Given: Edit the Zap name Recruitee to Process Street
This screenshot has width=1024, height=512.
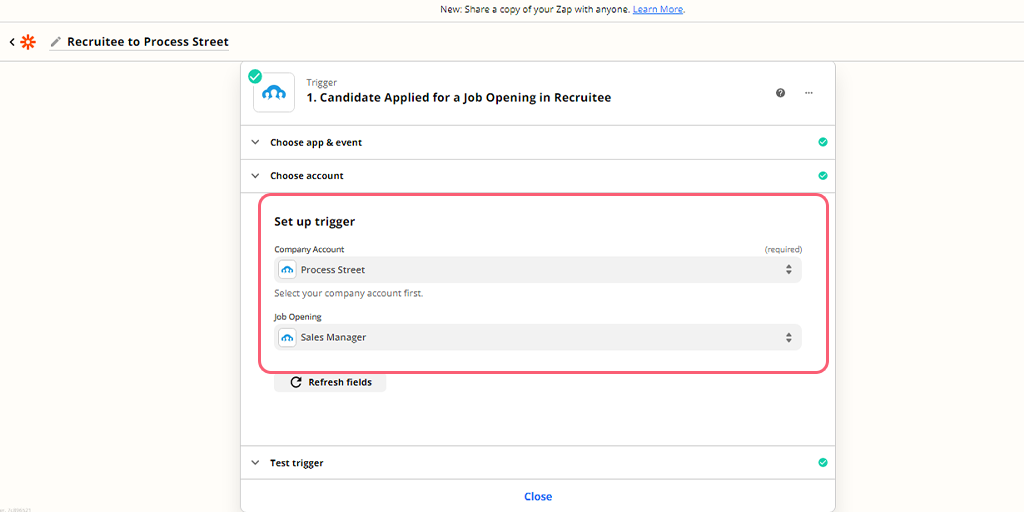Looking at the screenshot, I should 148,42.
